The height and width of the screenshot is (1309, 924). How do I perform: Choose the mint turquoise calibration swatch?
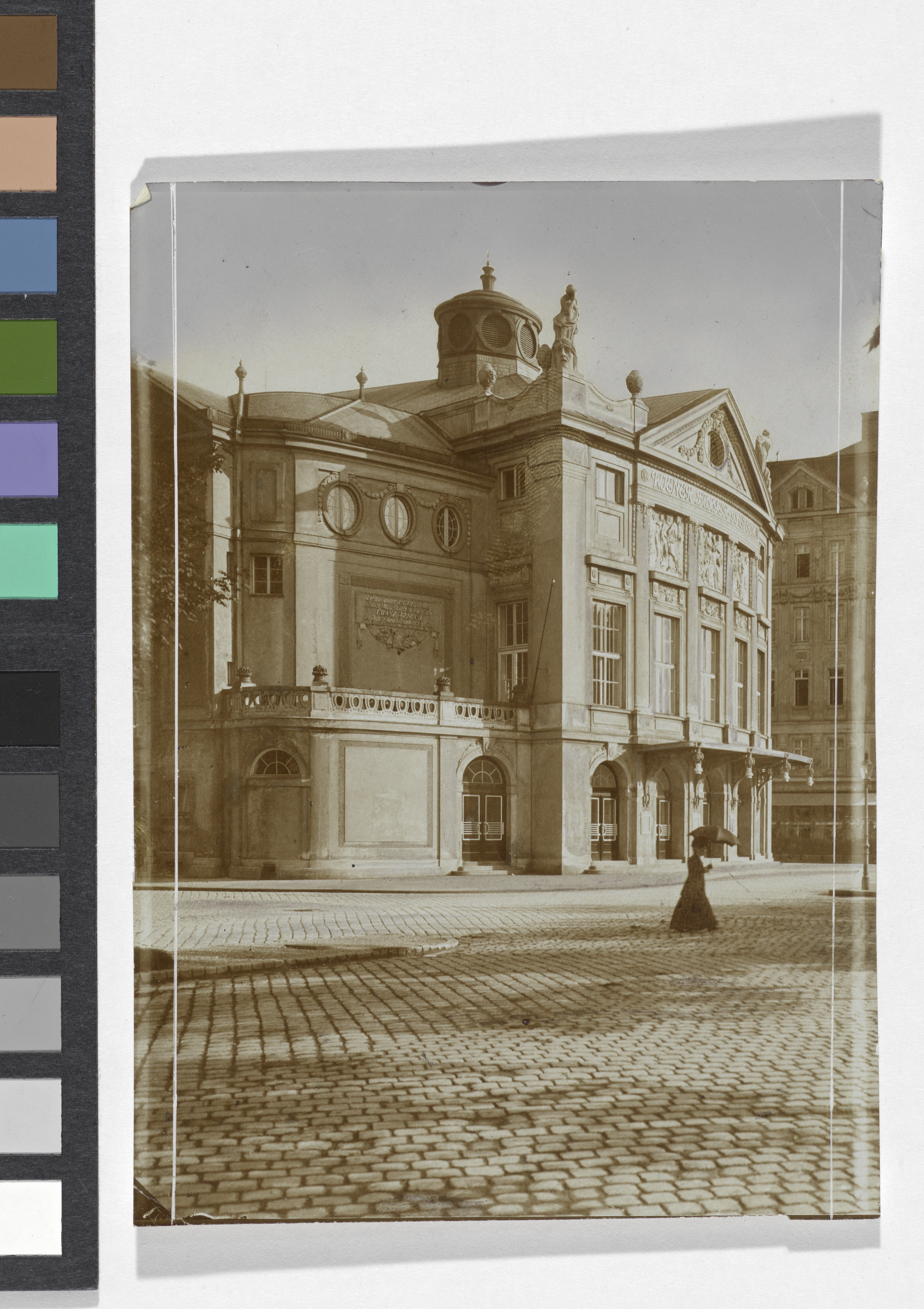29,561
